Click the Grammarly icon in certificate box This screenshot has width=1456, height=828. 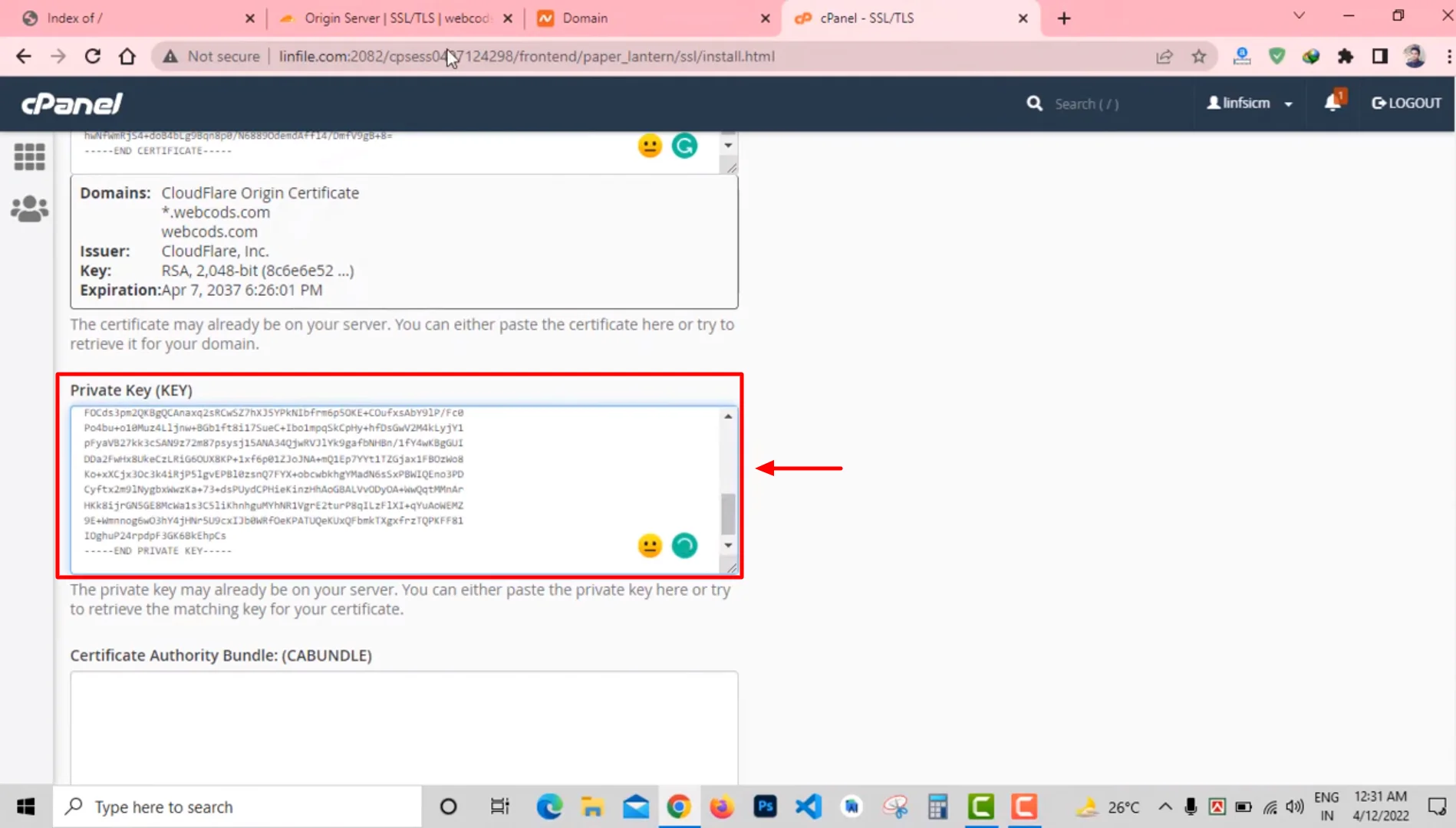pyautogui.click(x=684, y=146)
